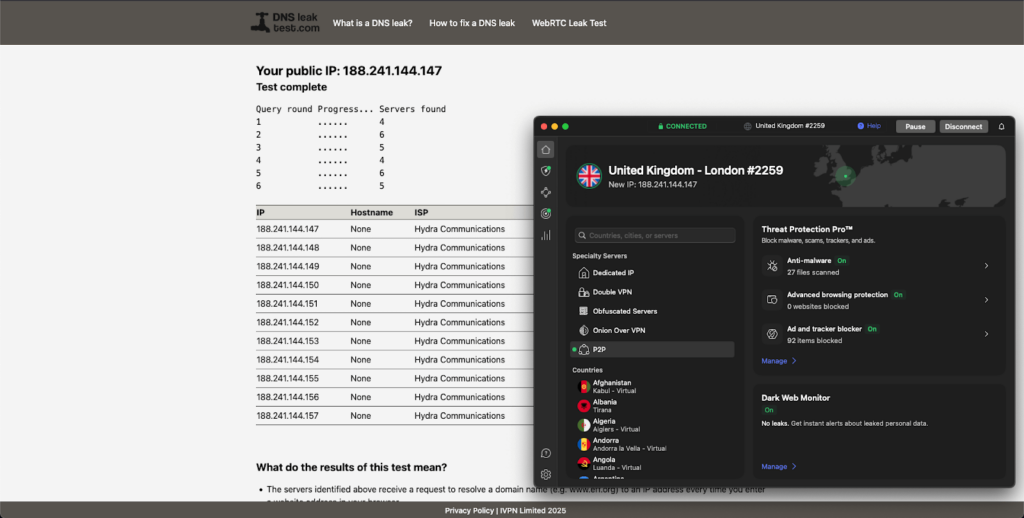Click the map location dot over UK
Screen dimensions: 1024x518
pyautogui.click(x=846, y=176)
